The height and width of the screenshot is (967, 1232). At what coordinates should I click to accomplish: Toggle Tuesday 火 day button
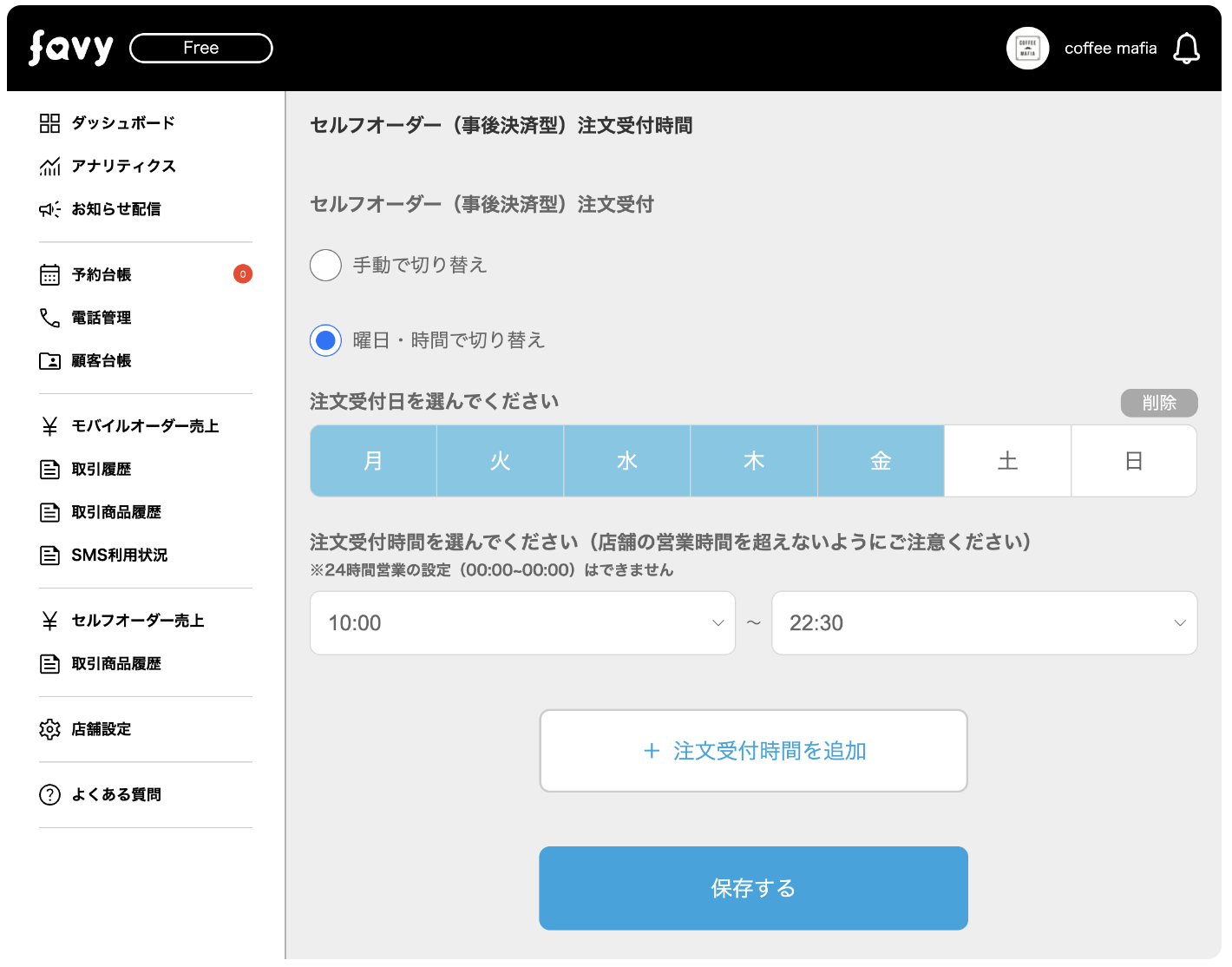[501, 461]
